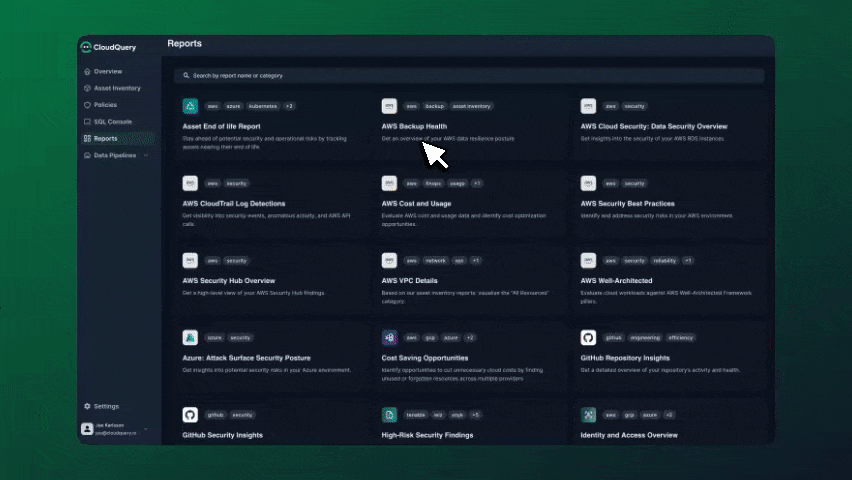This screenshot has width=852, height=480.
Task: Click the kubernetes tag on Asset End of life Report
Action: (x=263, y=106)
